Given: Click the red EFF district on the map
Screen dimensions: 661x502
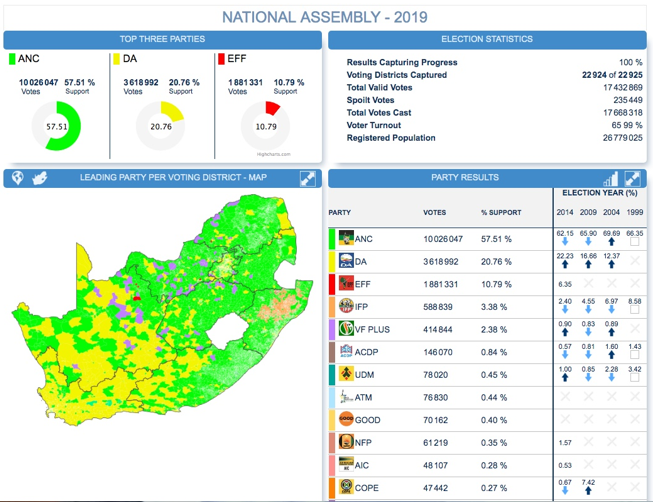Looking at the screenshot, I should pos(137,298).
